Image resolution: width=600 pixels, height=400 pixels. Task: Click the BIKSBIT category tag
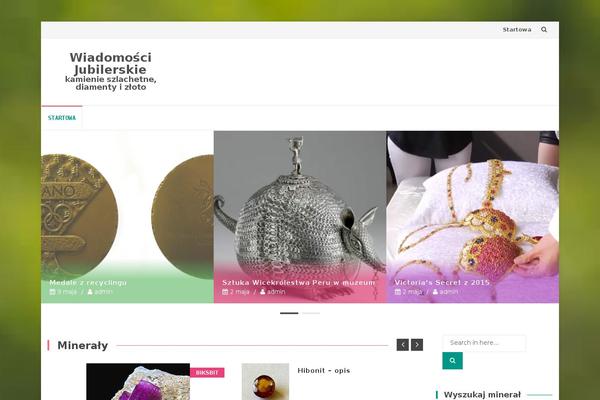pos(207,372)
